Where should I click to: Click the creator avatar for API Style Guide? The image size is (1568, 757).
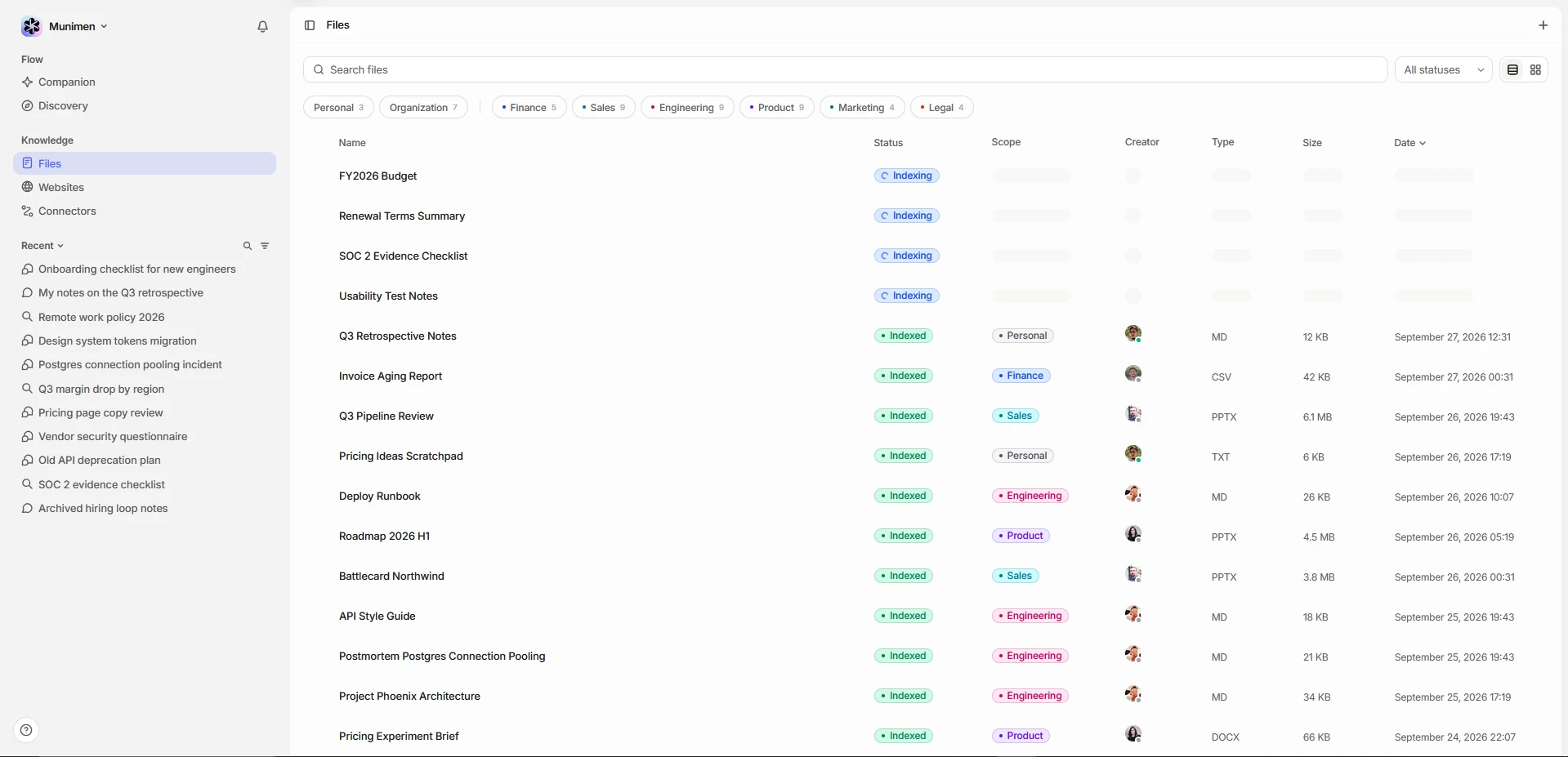tap(1132, 613)
